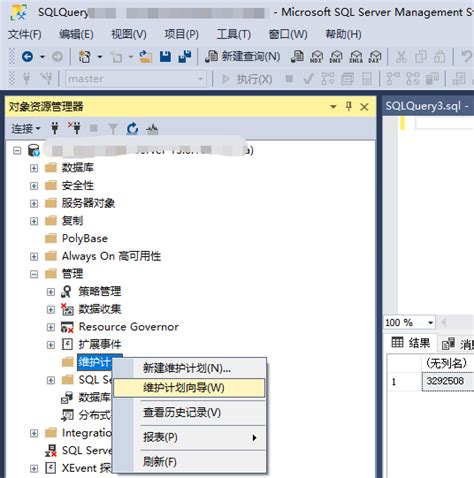This screenshot has width=474, height=478.
Task: Switch to the 结果 results tab
Action: click(411, 343)
